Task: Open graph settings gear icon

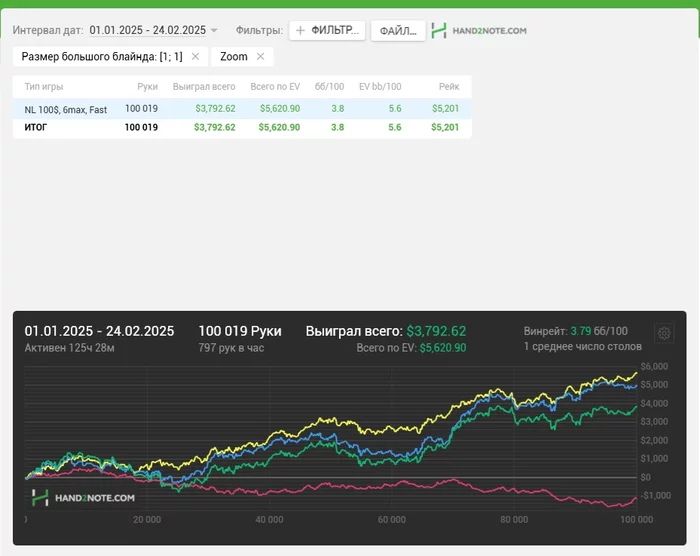Action: point(663,334)
